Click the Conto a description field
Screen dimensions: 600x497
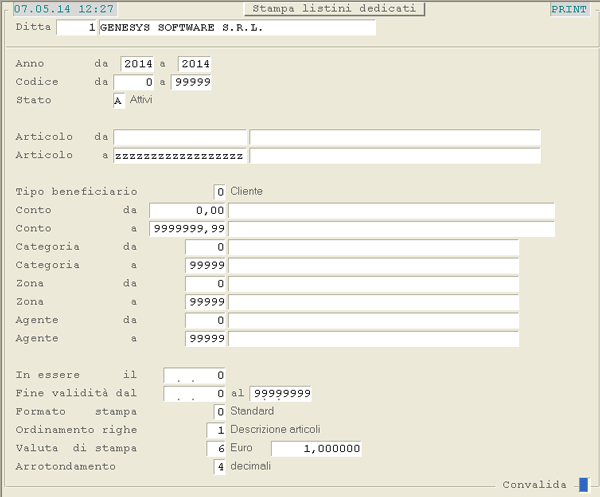pos(391,228)
